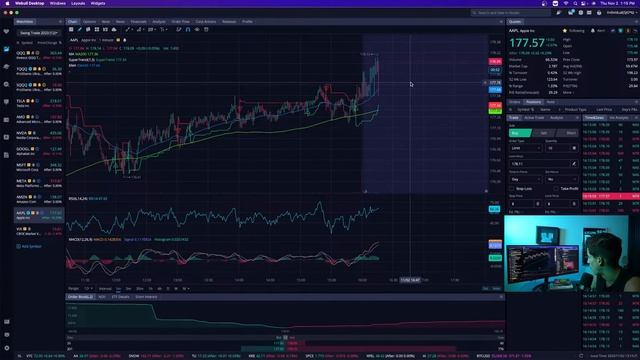Click the cloud icon in chart toolbar
The width and height of the screenshot is (640, 360).
(x=114, y=29)
